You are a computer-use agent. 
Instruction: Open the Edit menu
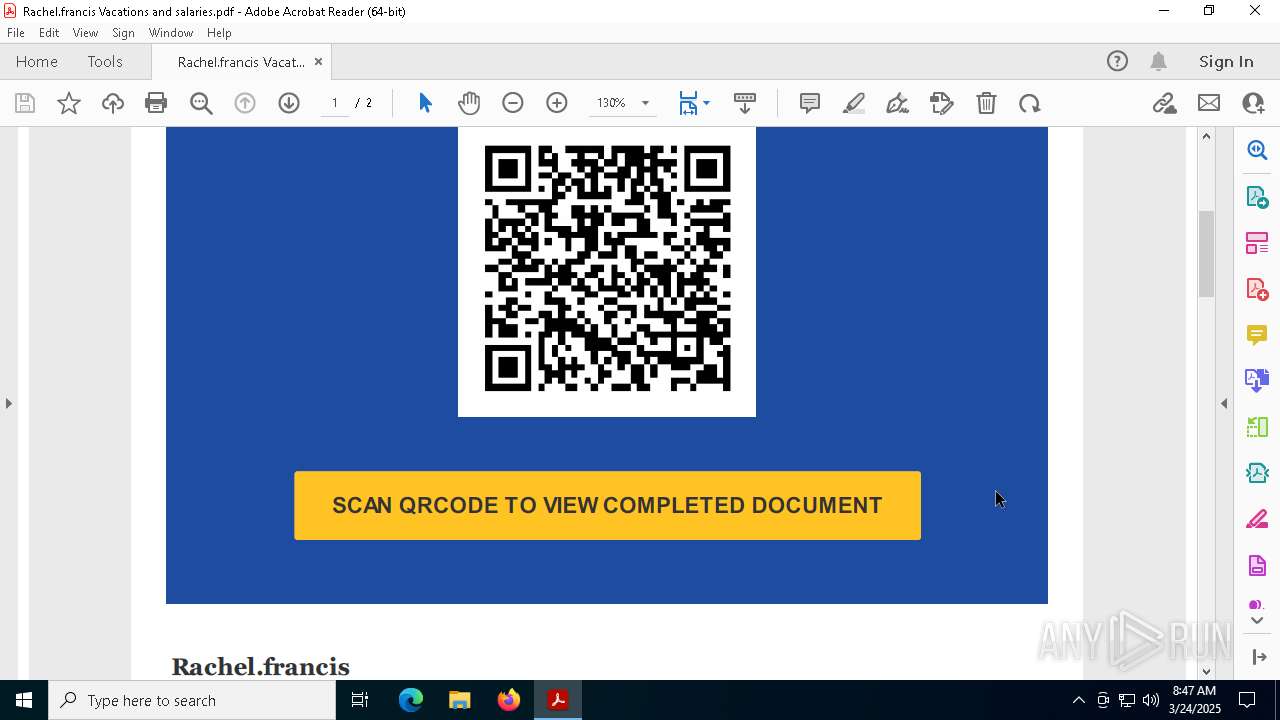[49, 33]
